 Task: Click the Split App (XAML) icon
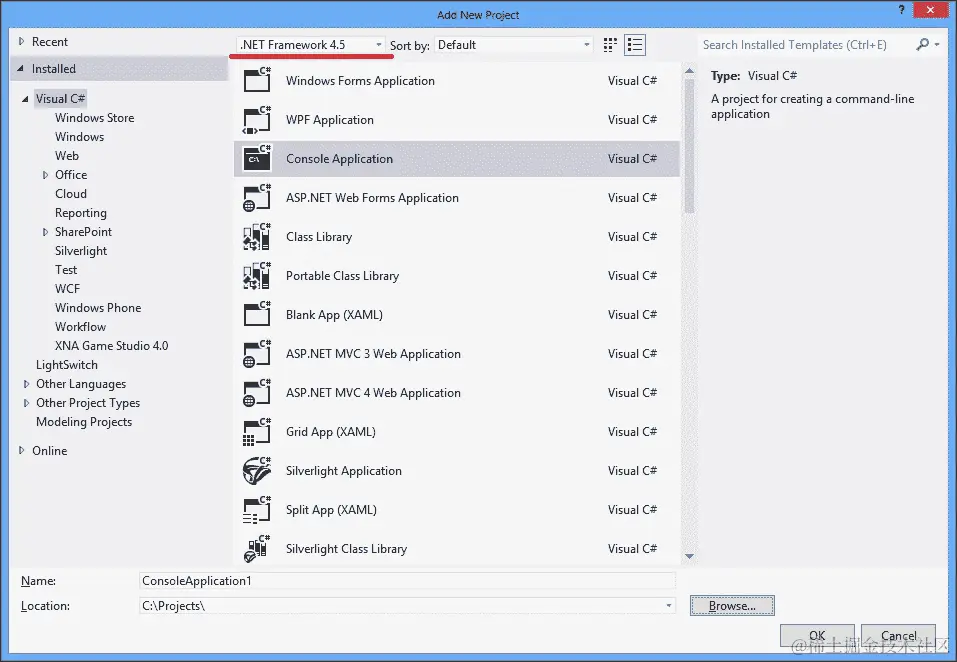pos(257,509)
